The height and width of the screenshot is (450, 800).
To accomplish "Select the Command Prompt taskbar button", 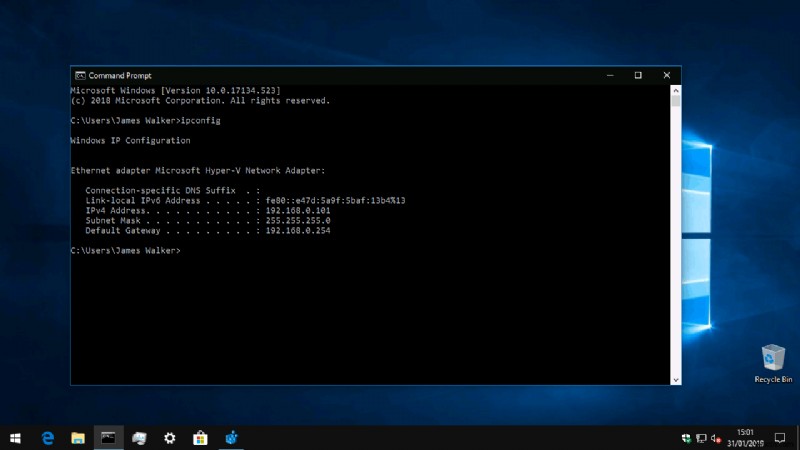I will coord(108,438).
